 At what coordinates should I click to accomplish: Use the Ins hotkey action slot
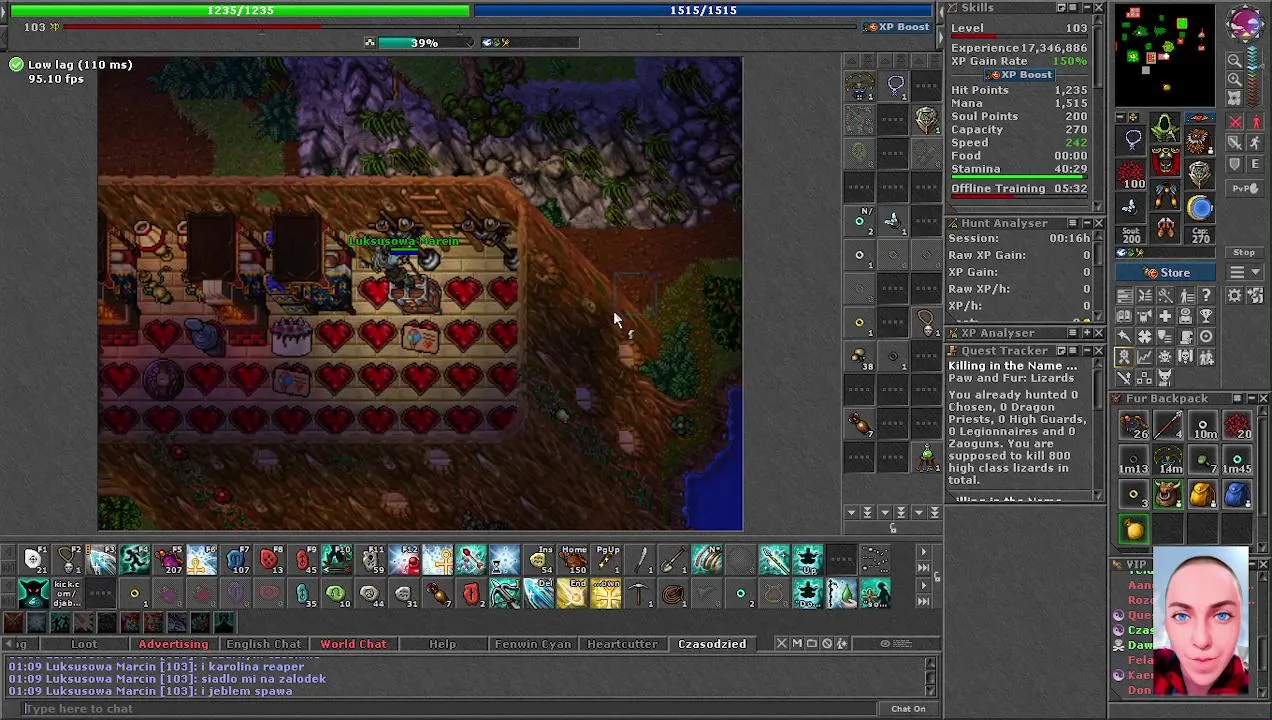(539, 560)
